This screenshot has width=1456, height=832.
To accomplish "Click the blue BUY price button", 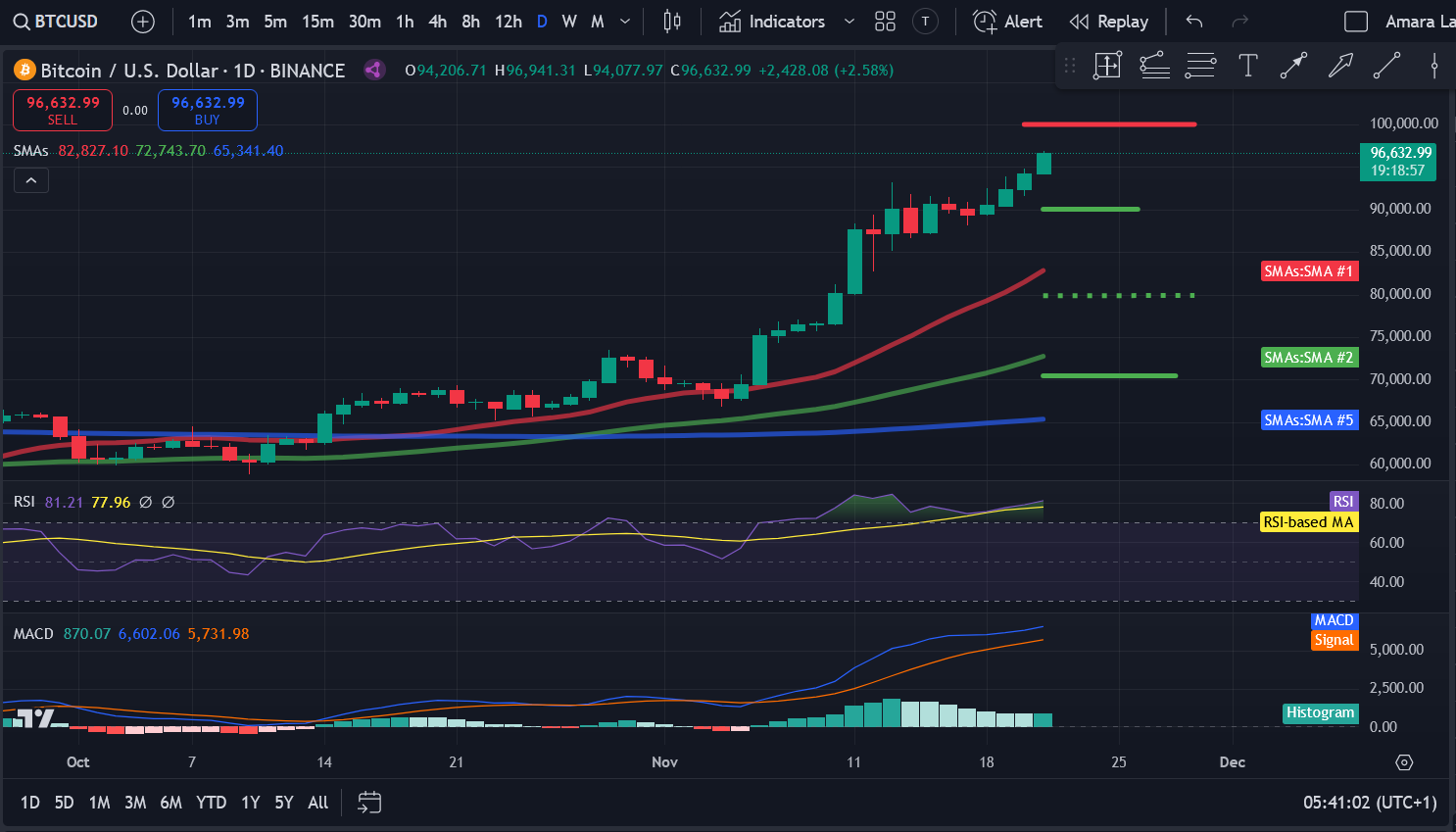I will pyautogui.click(x=208, y=110).
